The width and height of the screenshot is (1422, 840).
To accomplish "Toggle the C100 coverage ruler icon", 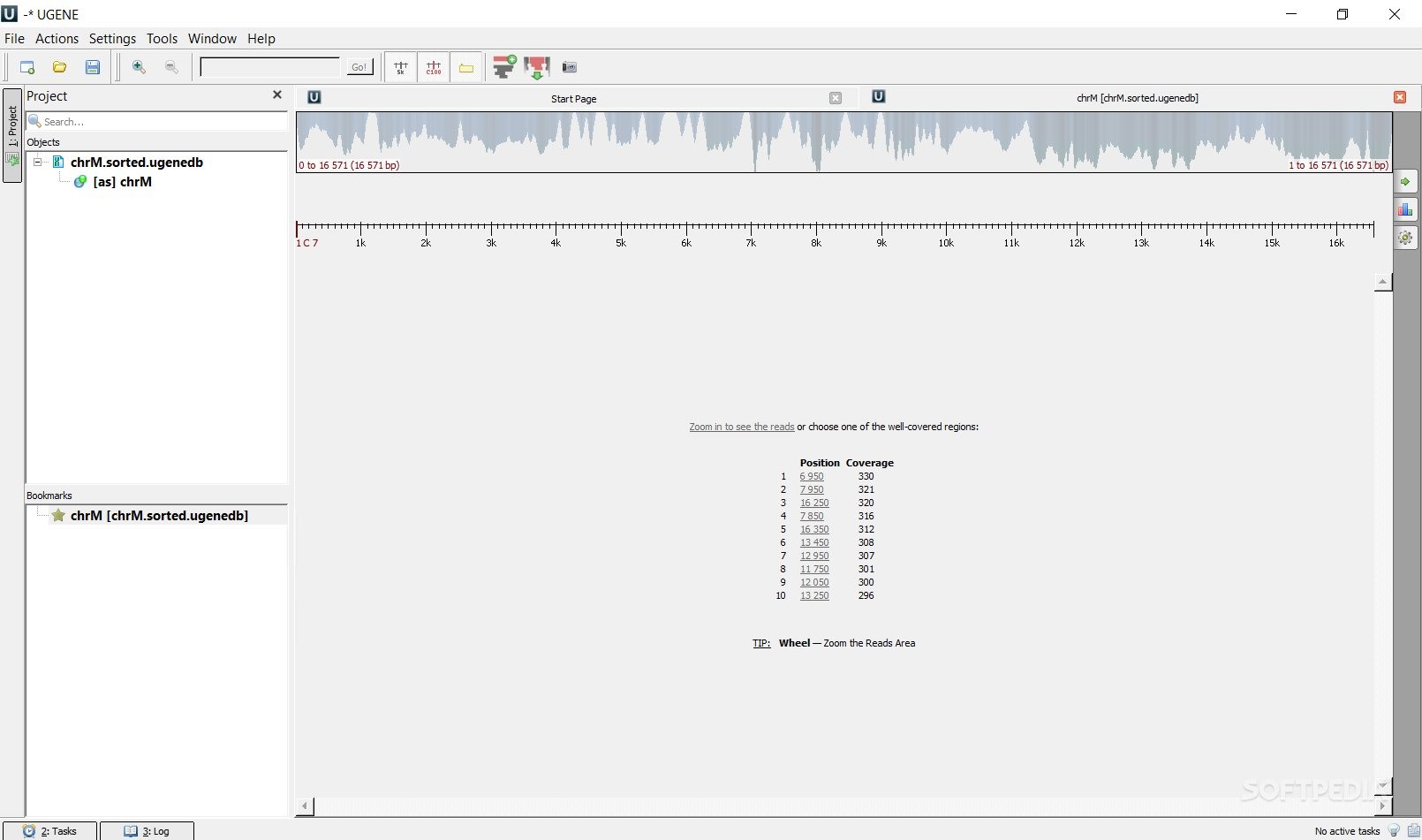I will [x=434, y=67].
